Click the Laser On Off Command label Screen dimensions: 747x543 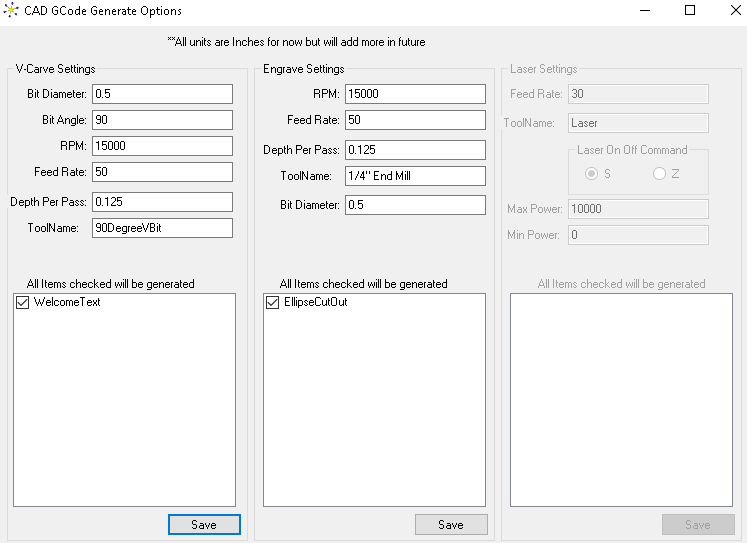tap(632, 150)
